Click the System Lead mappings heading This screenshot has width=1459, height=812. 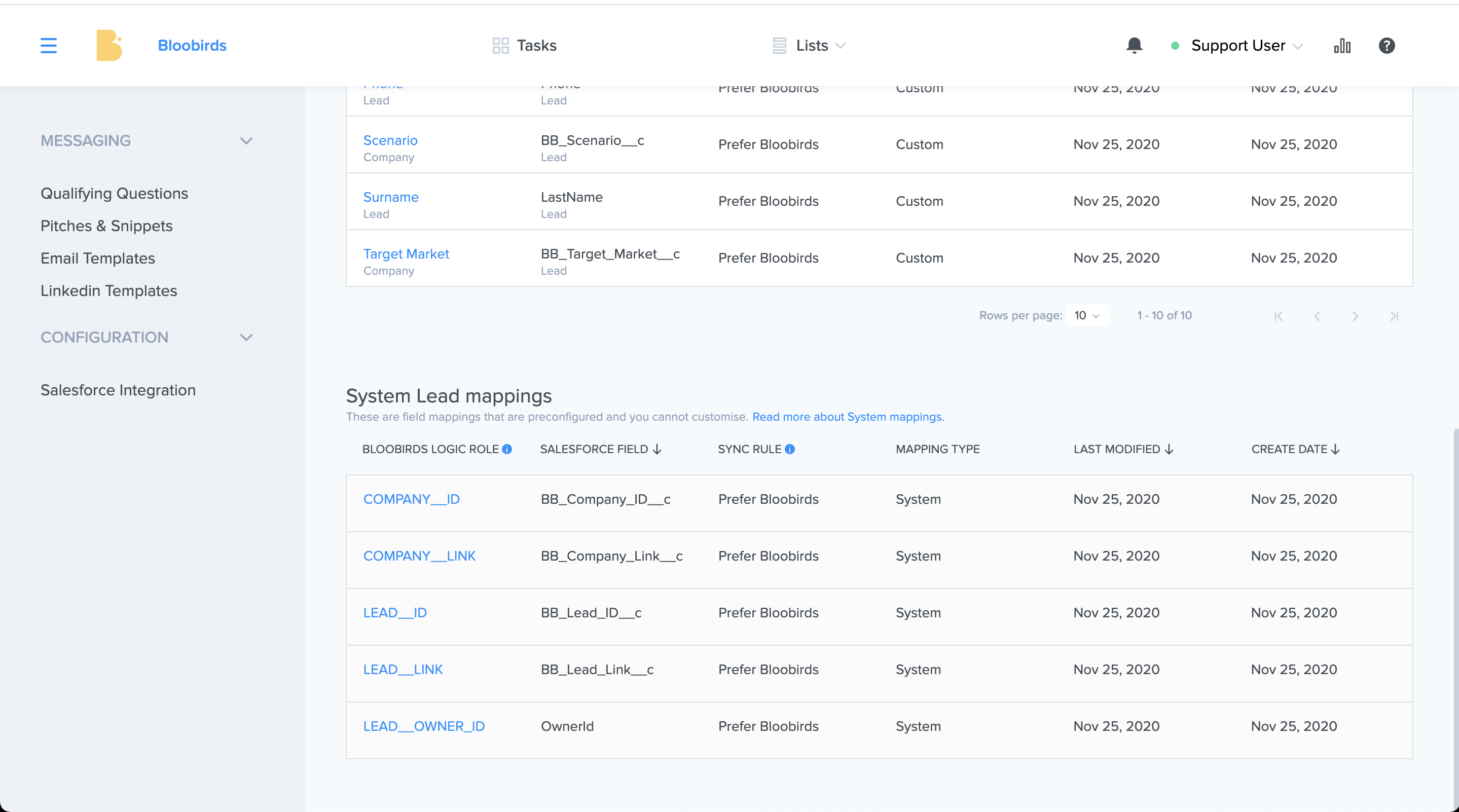pyautogui.click(x=449, y=395)
